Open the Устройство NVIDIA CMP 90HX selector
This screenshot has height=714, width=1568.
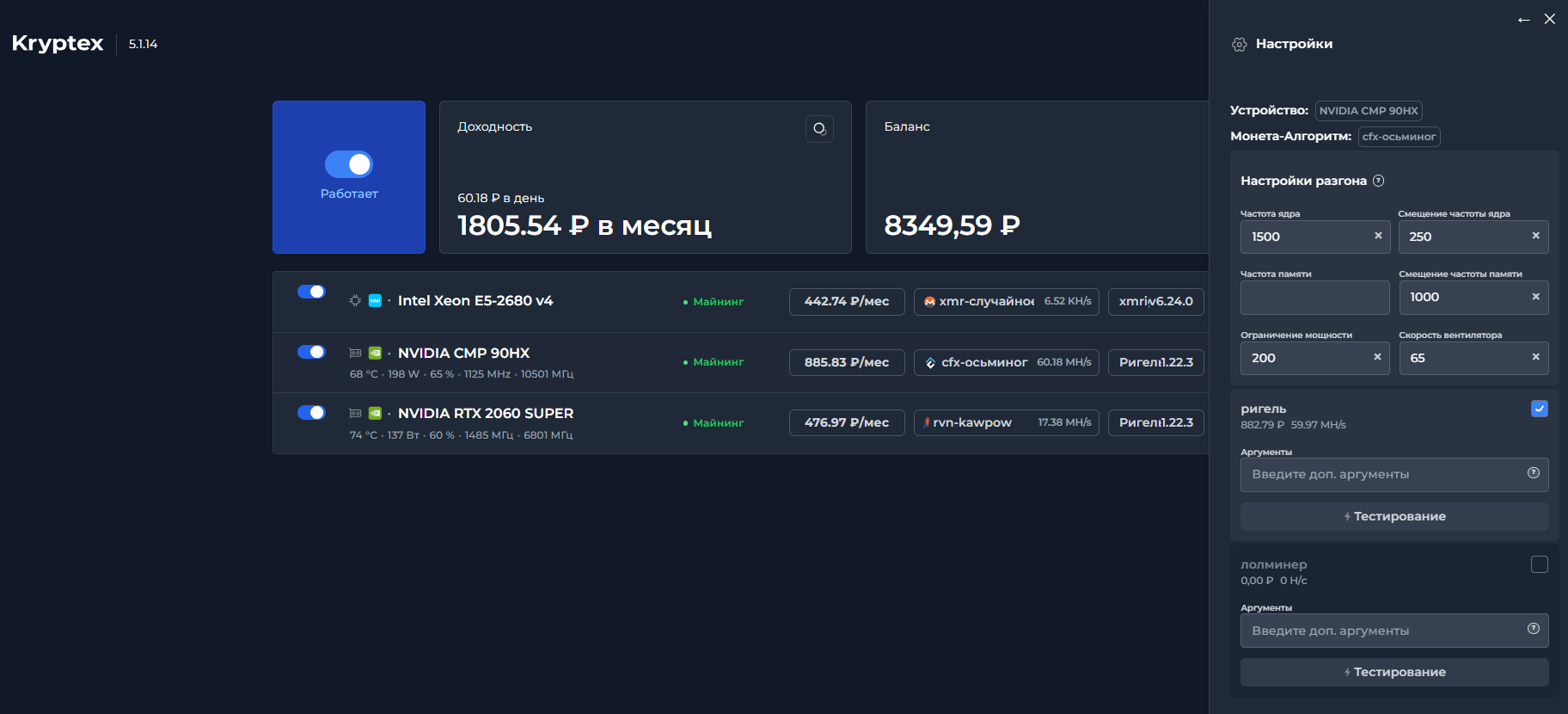coord(1368,111)
